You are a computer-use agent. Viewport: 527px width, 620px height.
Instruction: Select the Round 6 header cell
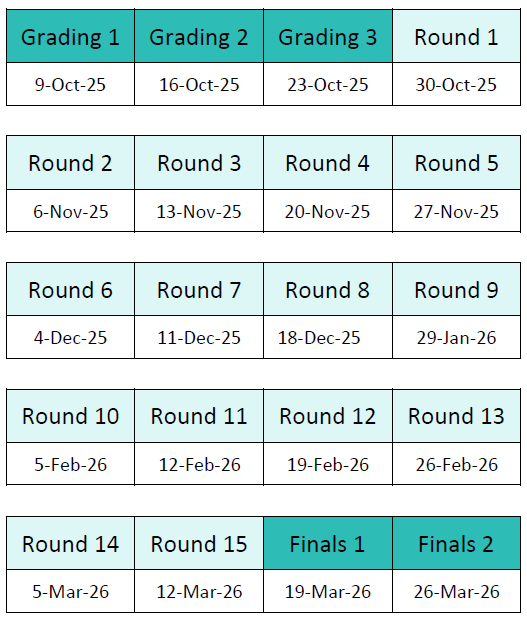[x=70, y=289]
